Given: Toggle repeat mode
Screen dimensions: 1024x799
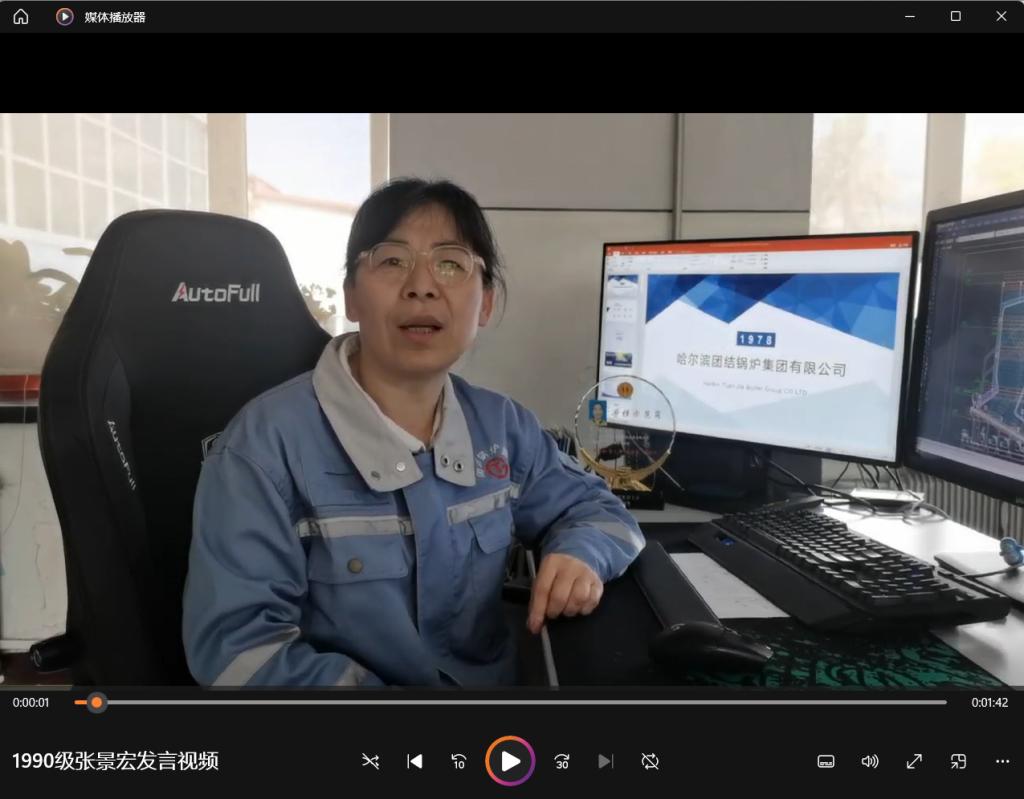Looking at the screenshot, I should [x=650, y=761].
